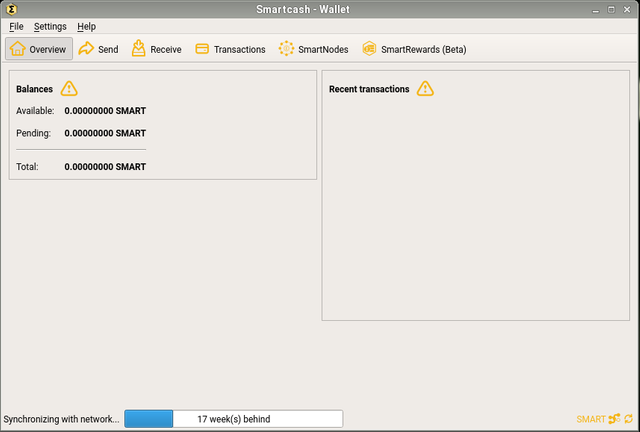Switch to the Send tab
Image resolution: width=640 pixels, height=432 pixels.
(98, 49)
